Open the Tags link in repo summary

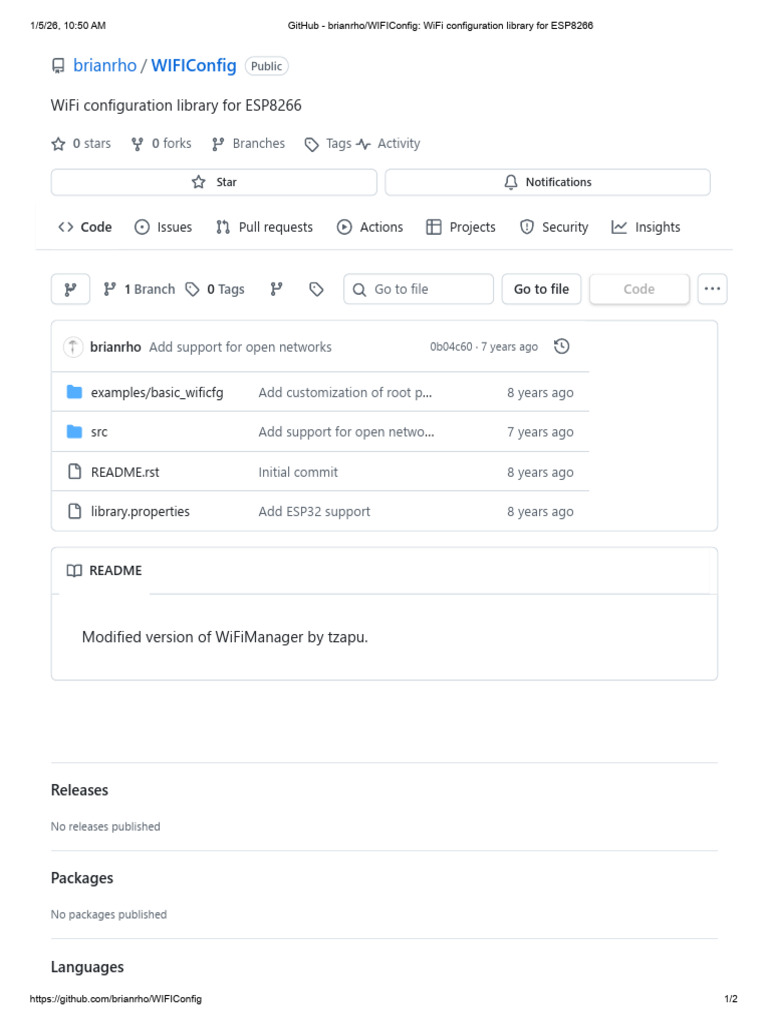coord(338,144)
